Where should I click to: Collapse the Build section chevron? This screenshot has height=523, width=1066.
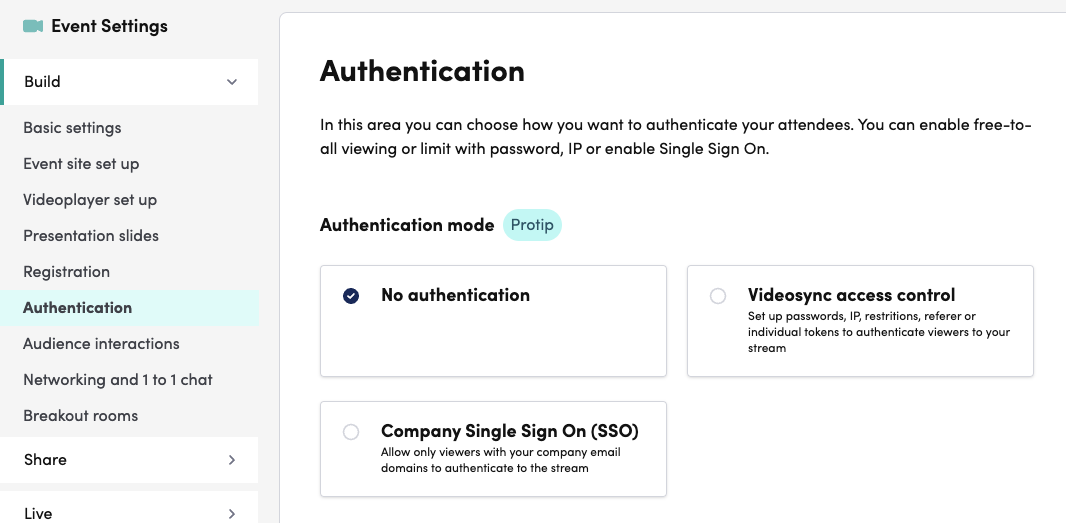pyautogui.click(x=232, y=82)
